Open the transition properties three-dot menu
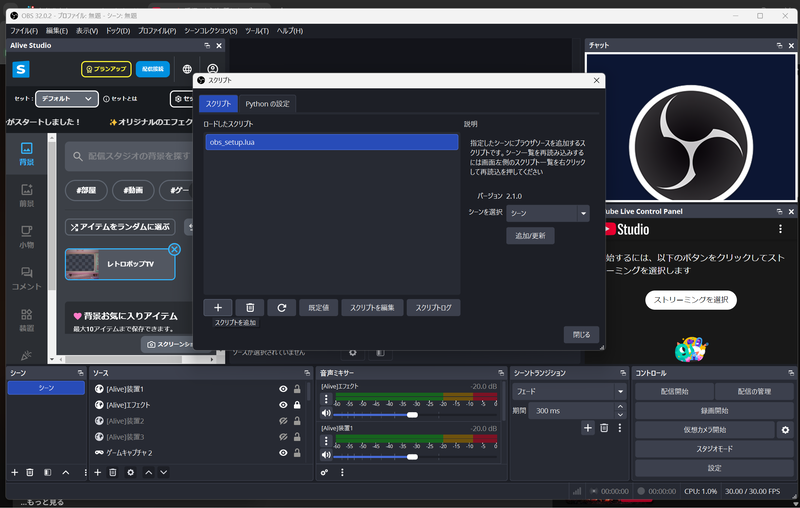This screenshot has height=508, width=800. pyautogui.click(x=620, y=428)
